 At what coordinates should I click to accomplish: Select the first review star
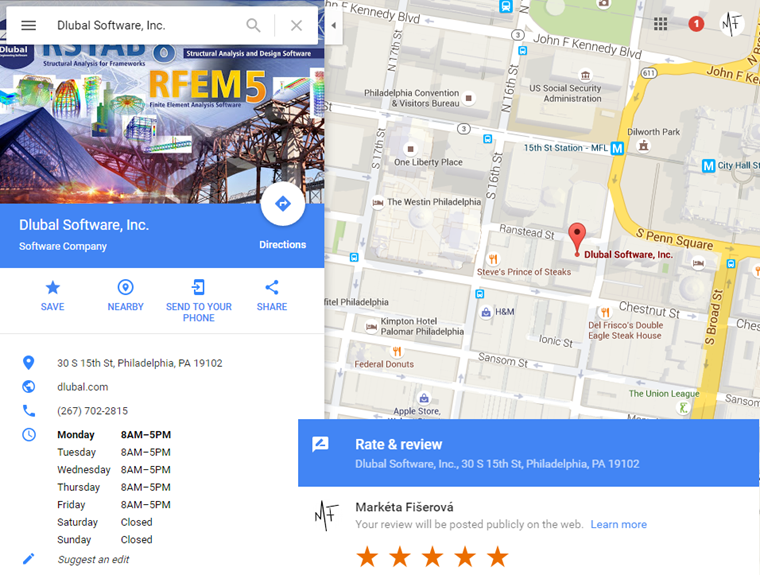(x=367, y=557)
